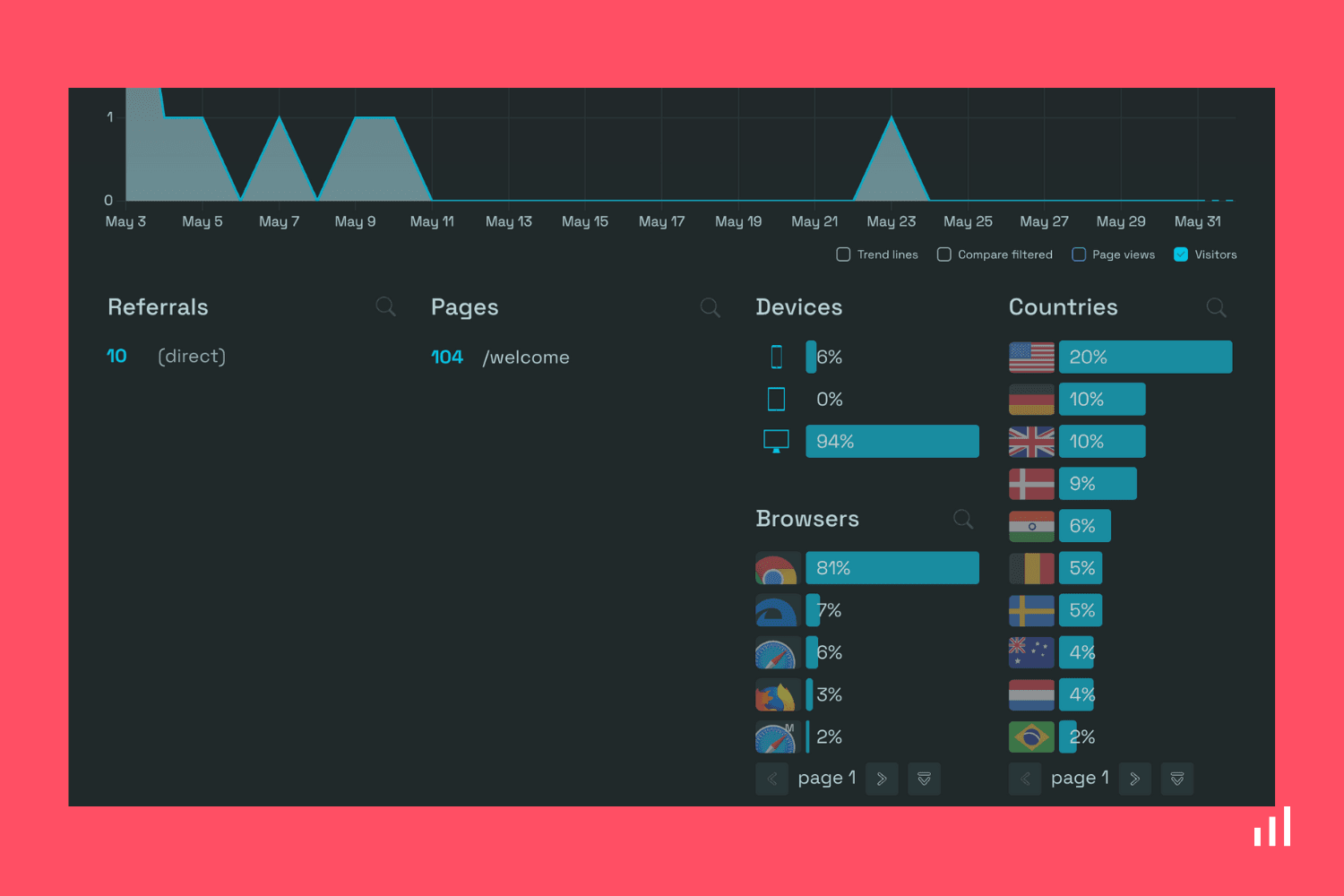Image resolution: width=1344 pixels, height=896 pixels.
Task: Filter by Firefox browser icon
Action: 777,694
